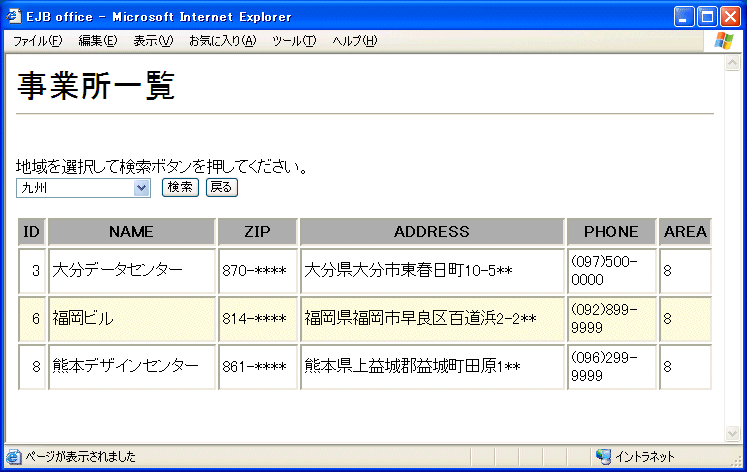Viewport: 747px width, 472px height.
Task: Click phone number (092)899-9999
Action: pyautogui.click(x=604, y=319)
